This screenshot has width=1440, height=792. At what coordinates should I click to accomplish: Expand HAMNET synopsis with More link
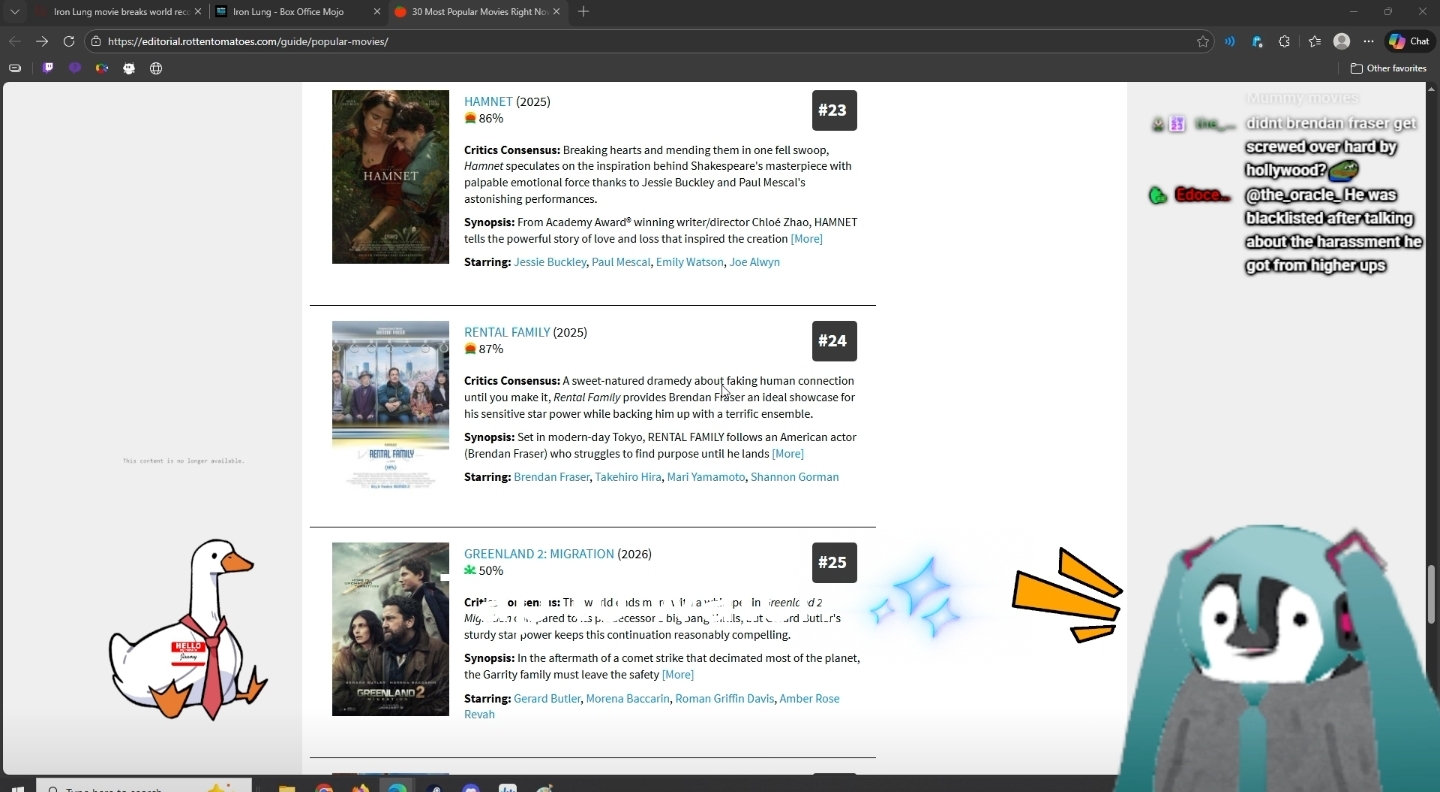click(x=807, y=239)
